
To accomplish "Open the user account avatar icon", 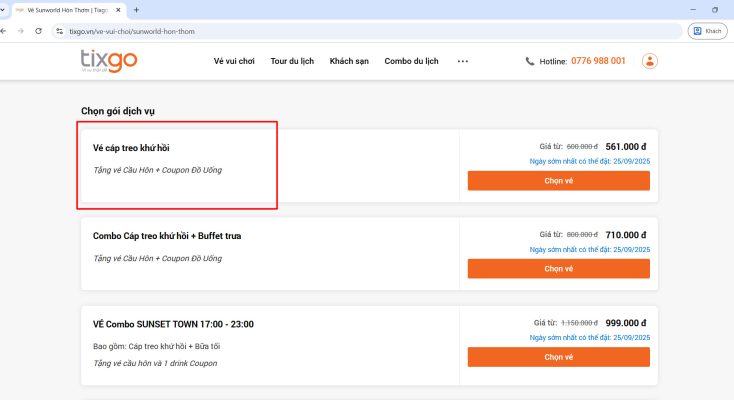I will [x=650, y=61].
